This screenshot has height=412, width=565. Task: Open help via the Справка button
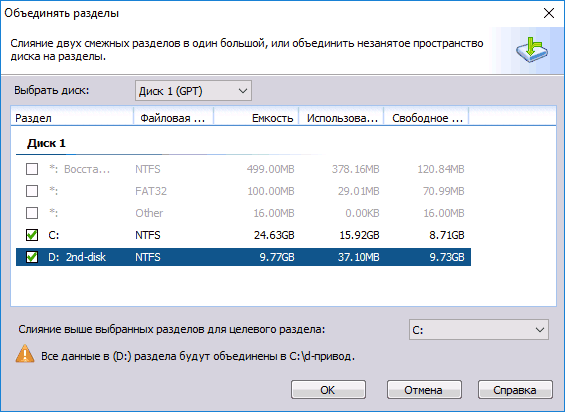(515, 390)
